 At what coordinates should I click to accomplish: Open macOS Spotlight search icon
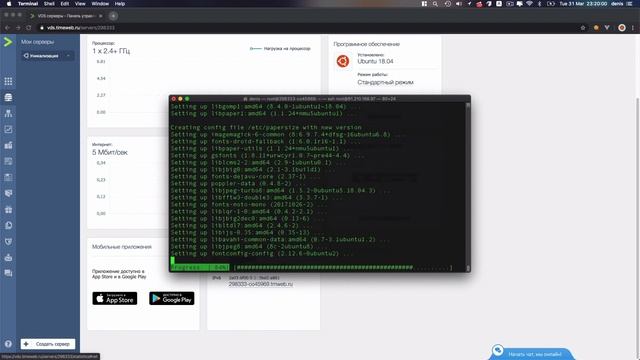(x=435, y=4)
